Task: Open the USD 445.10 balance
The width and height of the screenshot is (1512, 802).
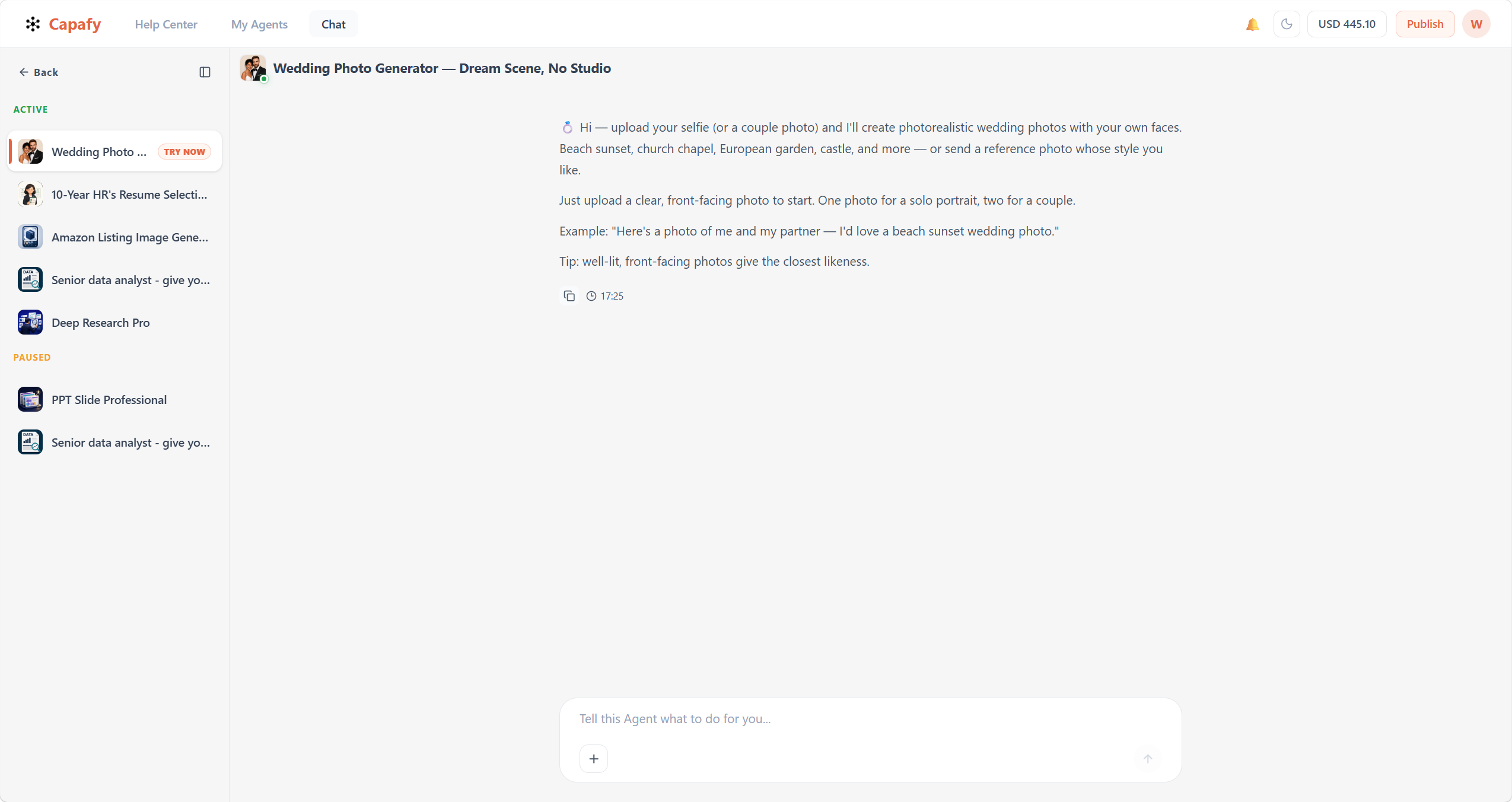Action: pyautogui.click(x=1347, y=24)
